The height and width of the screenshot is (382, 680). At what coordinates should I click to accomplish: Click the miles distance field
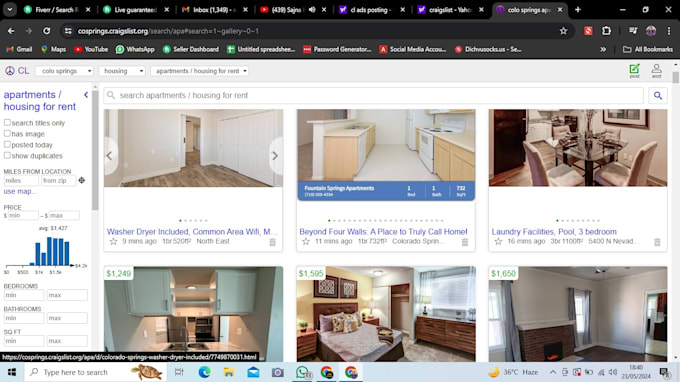pyautogui.click(x=21, y=180)
